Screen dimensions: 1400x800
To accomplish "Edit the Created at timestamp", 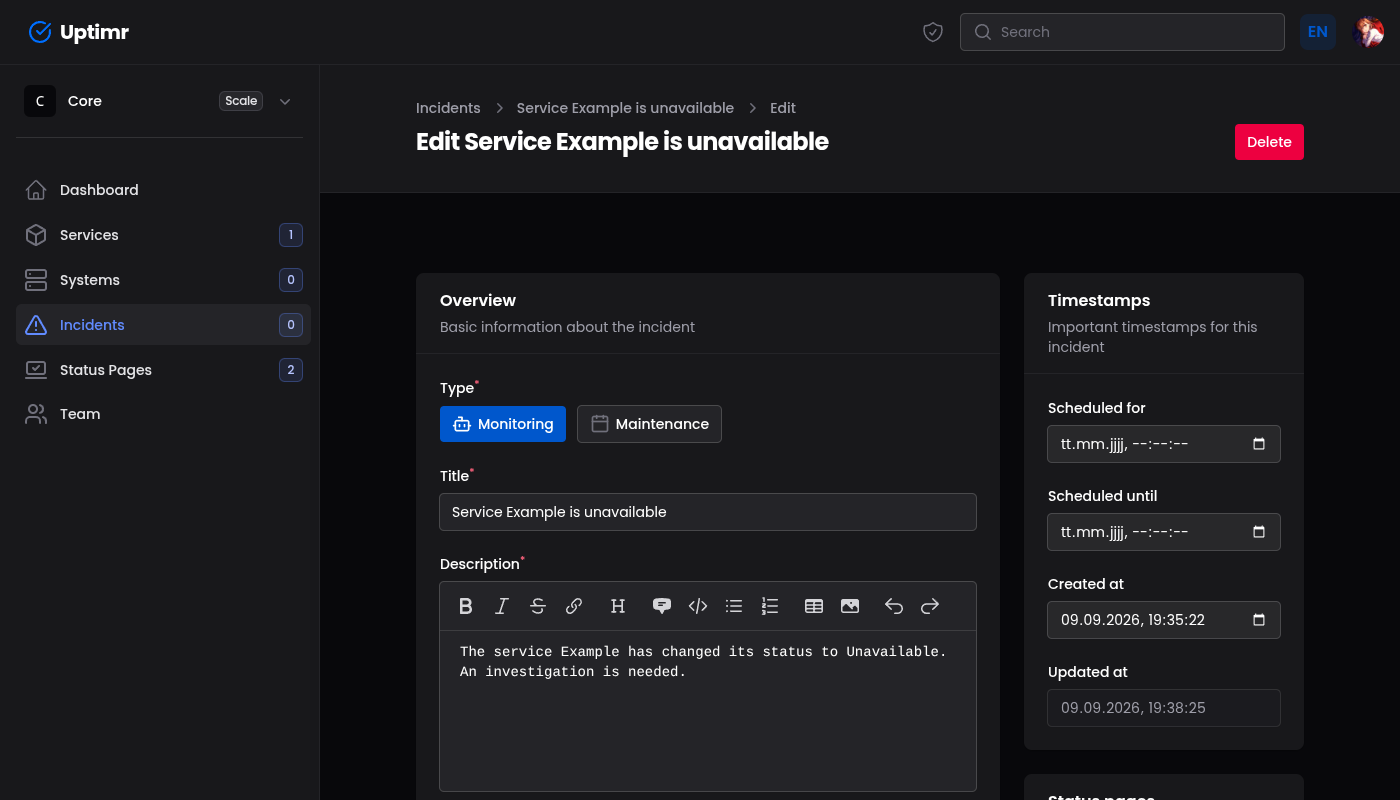I will [1164, 620].
